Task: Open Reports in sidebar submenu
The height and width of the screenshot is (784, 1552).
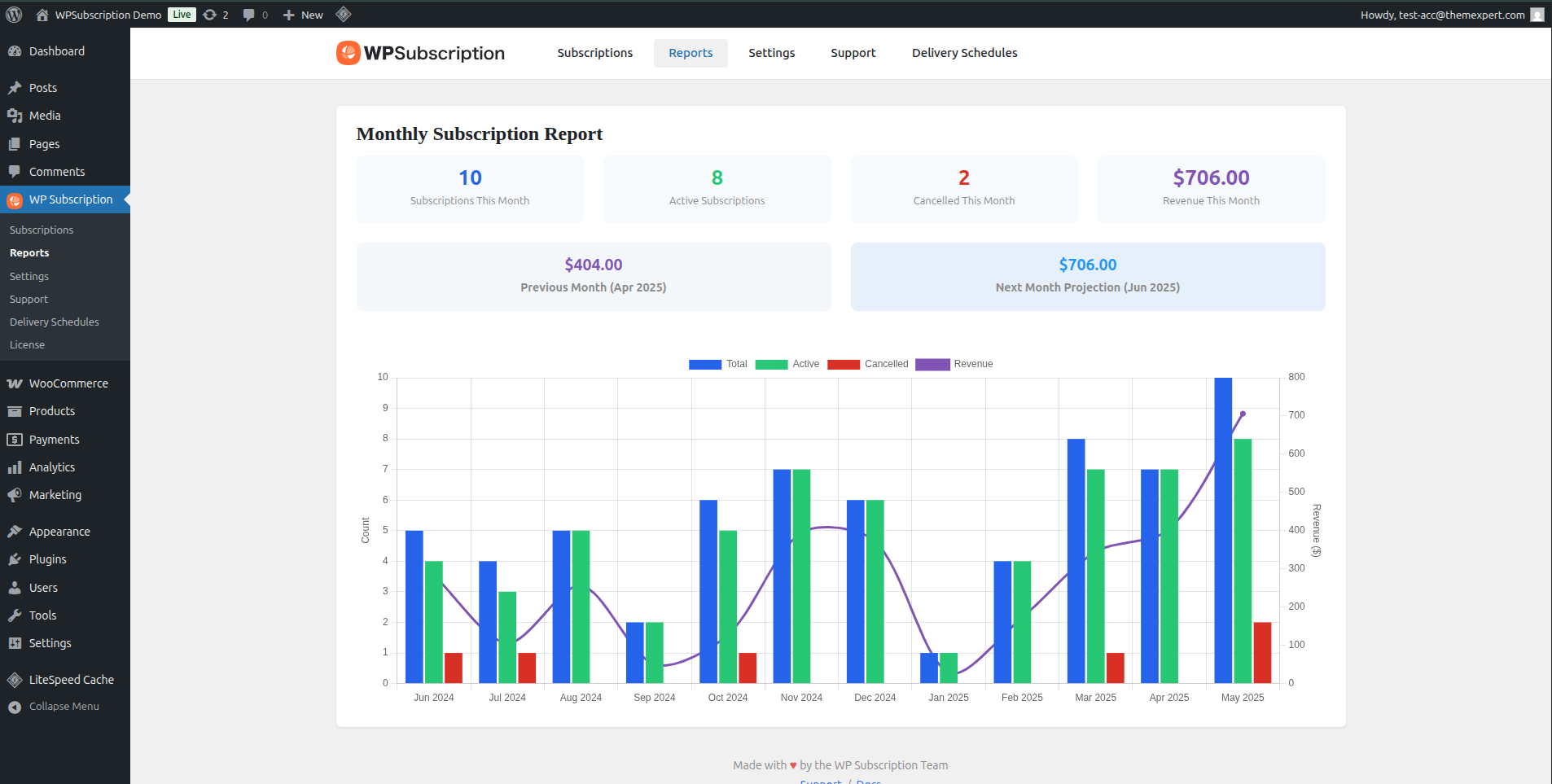Action: pos(29,253)
